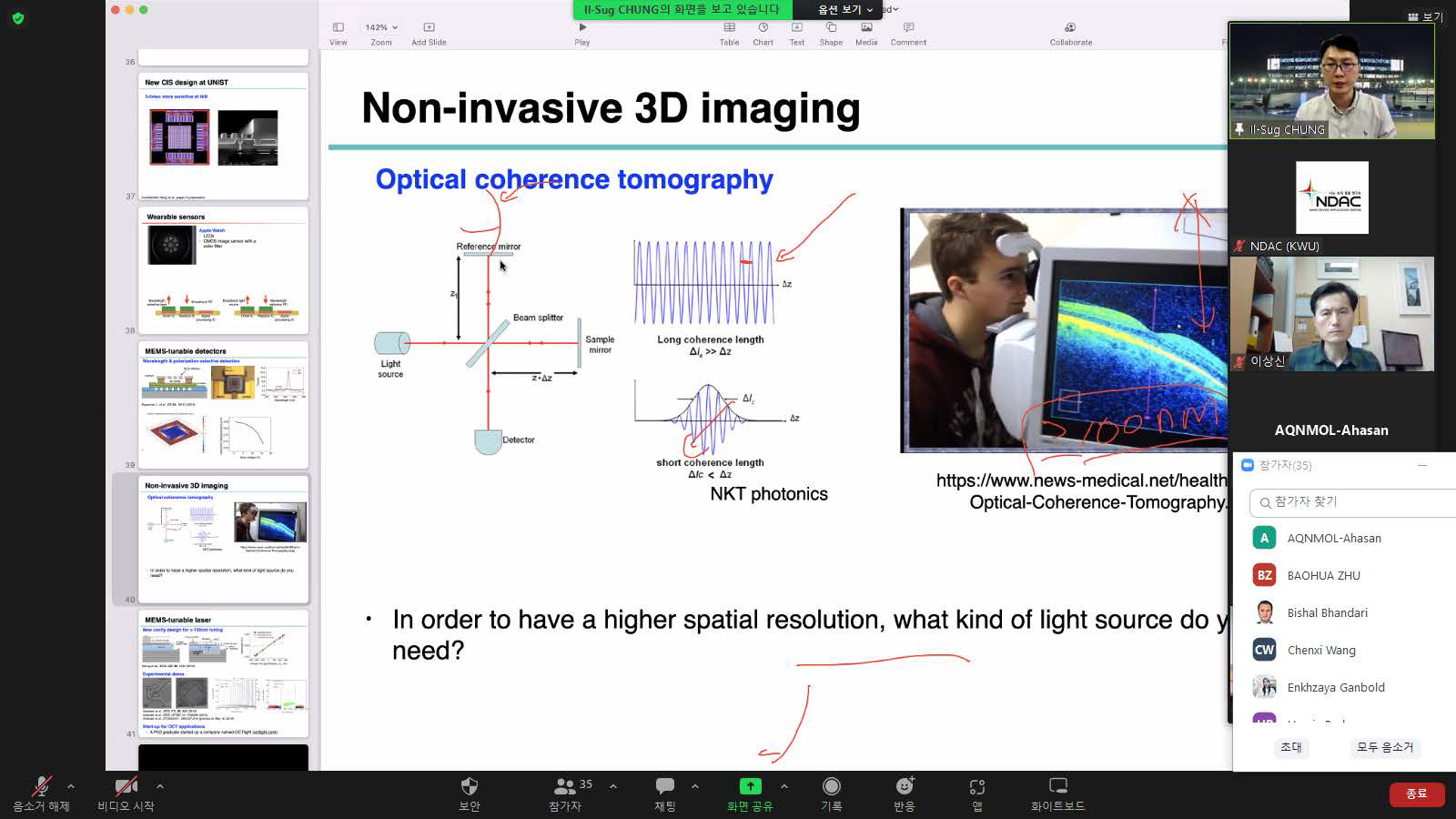Select MEMS-tunable detectors slide thumbnail

pos(223,405)
